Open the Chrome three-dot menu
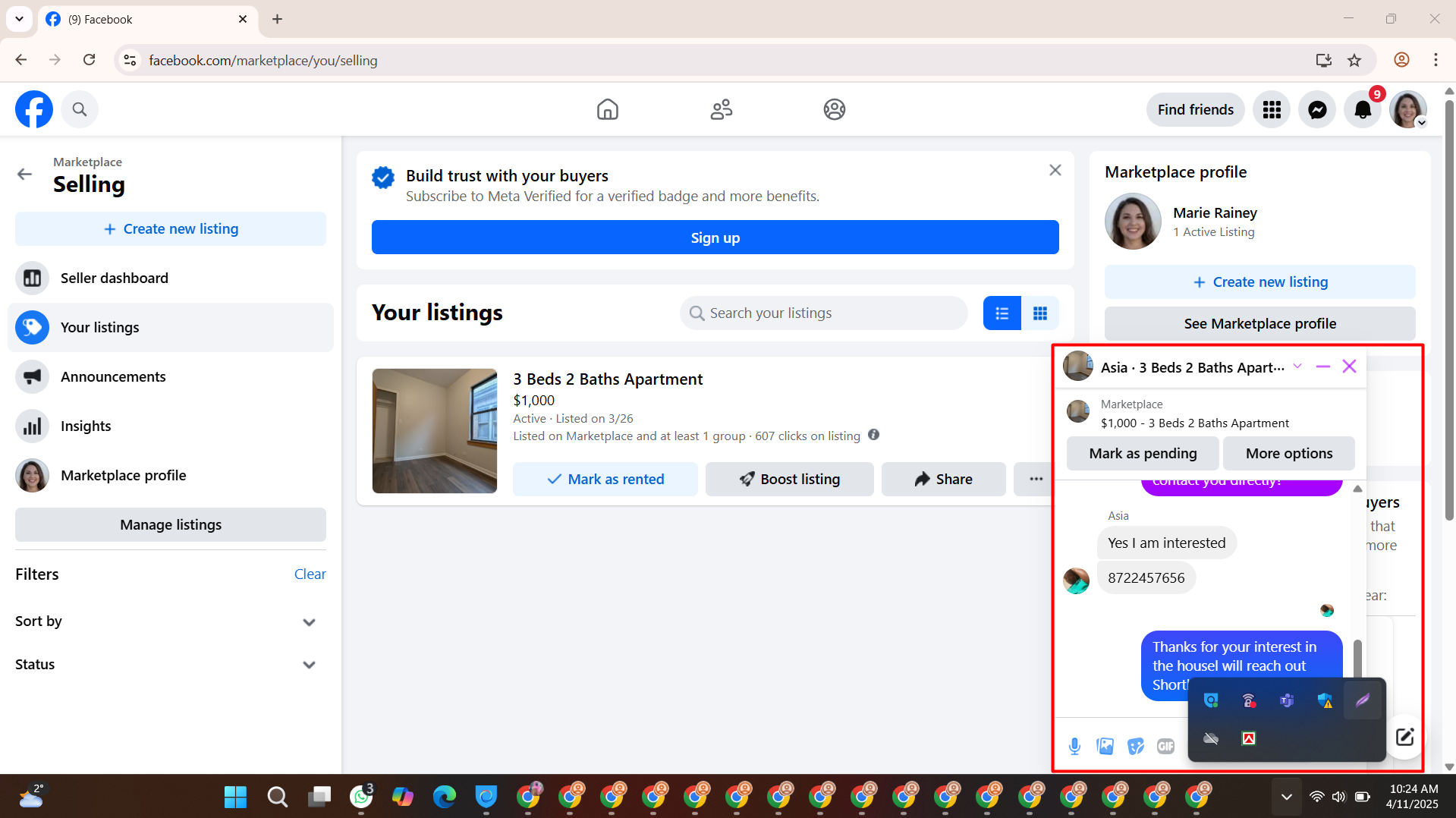Viewport: 1456px width, 818px height. (1436, 60)
